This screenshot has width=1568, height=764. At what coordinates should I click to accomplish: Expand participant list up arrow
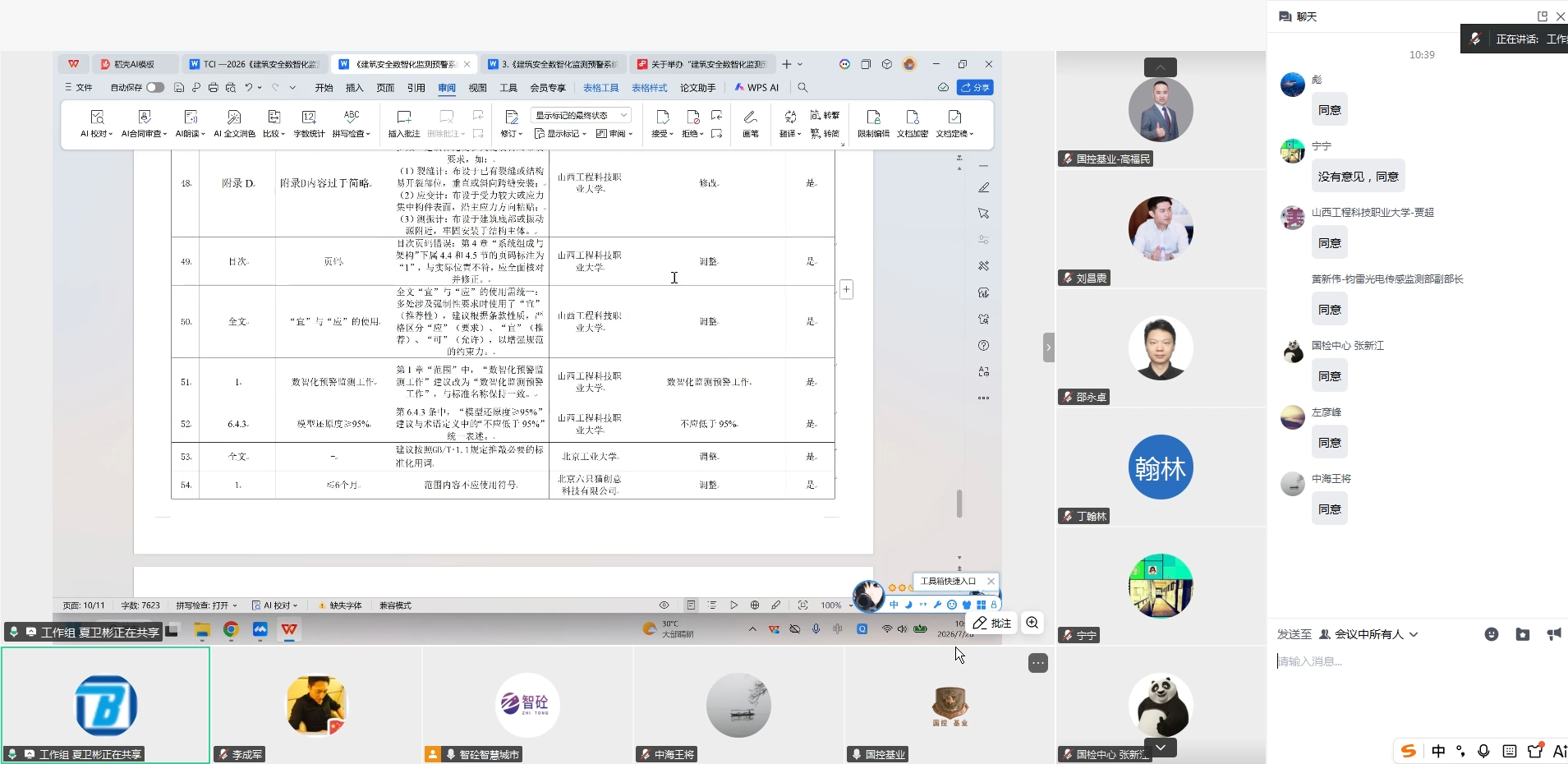(x=1161, y=67)
